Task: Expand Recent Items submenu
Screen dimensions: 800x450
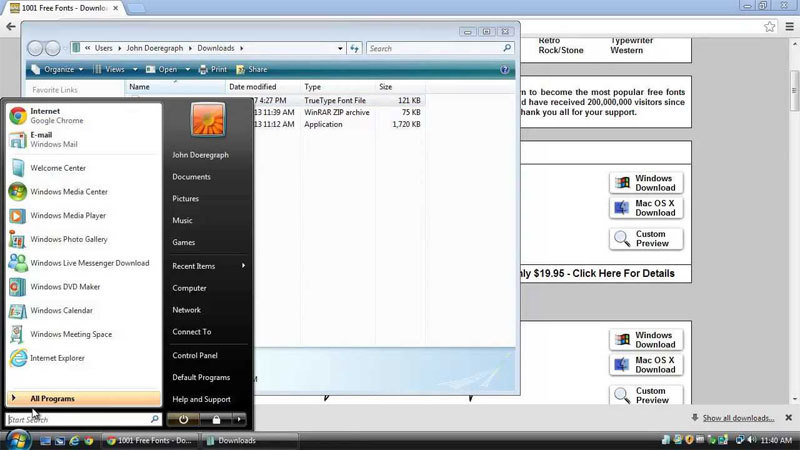Action: coord(208,266)
